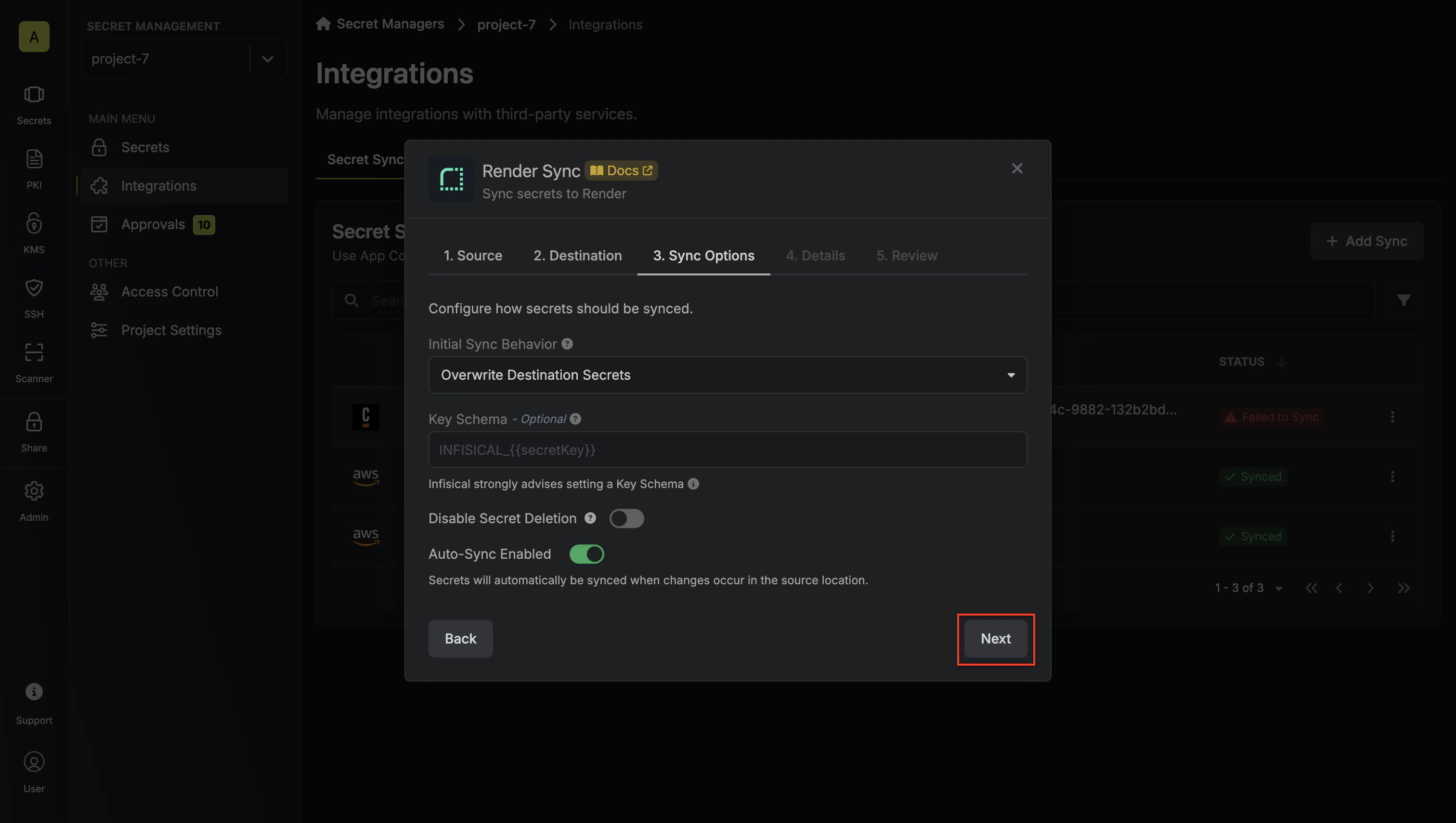1456x823 pixels.
Task: Click the Back button
Action: tap(460, 639)
